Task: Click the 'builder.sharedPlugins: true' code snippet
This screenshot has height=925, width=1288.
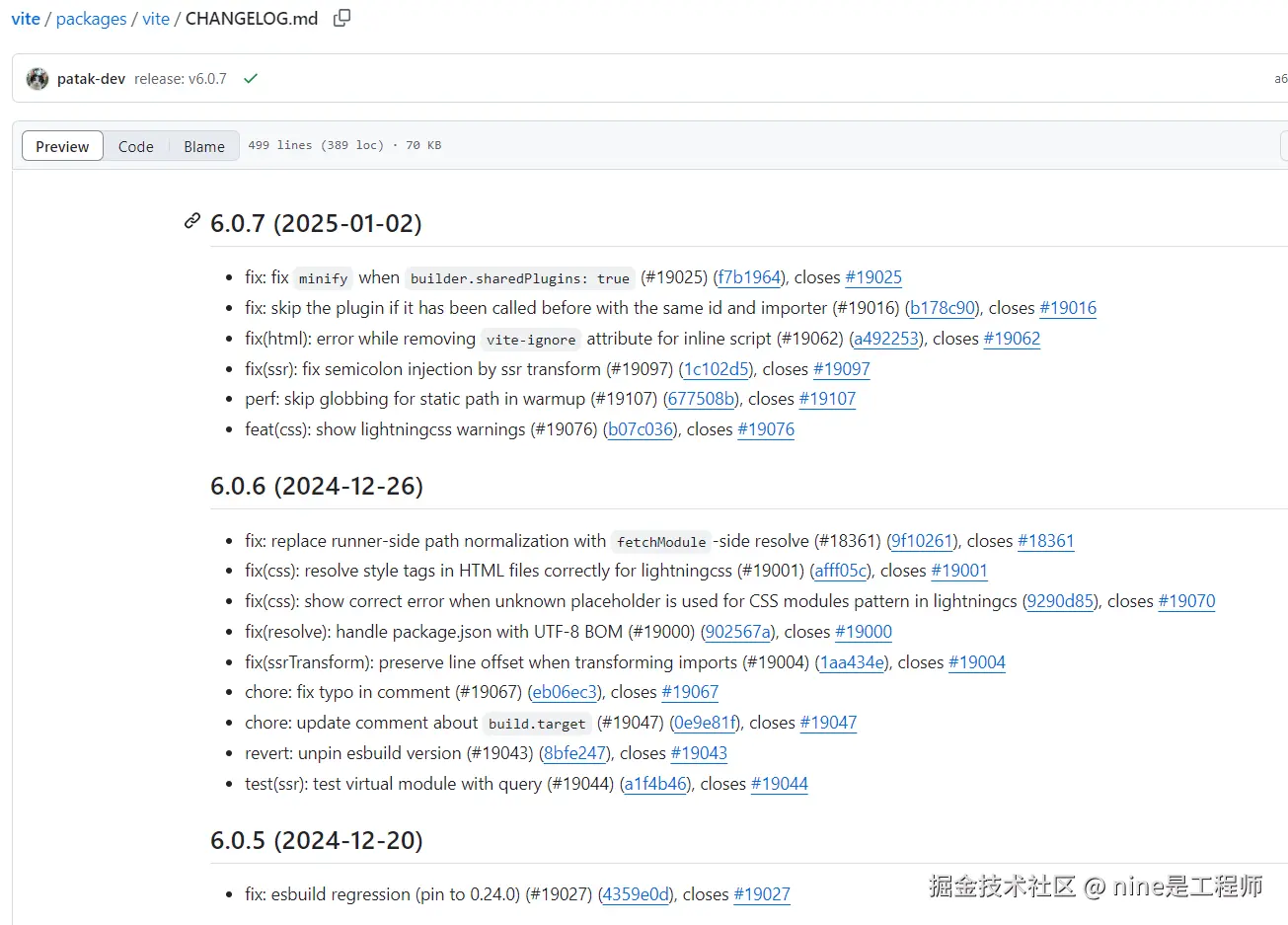Action: click(x=520, y=278)
